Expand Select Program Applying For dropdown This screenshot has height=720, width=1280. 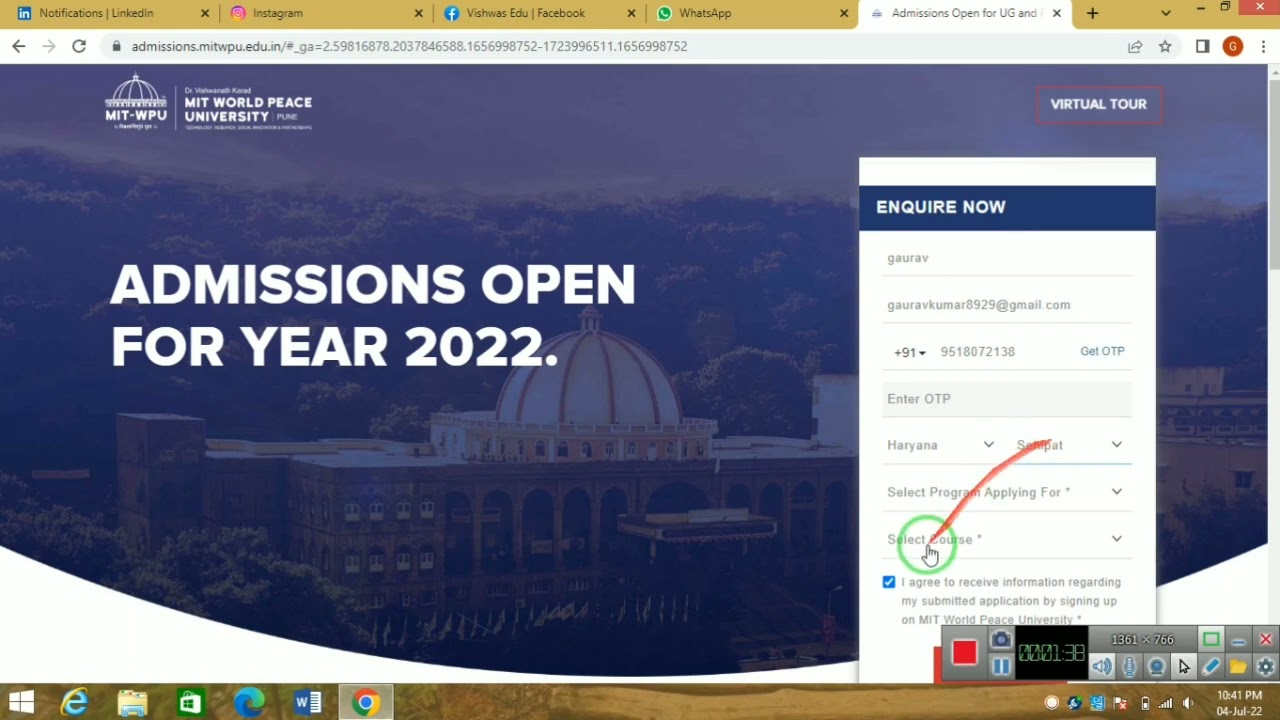(1007, 492)
